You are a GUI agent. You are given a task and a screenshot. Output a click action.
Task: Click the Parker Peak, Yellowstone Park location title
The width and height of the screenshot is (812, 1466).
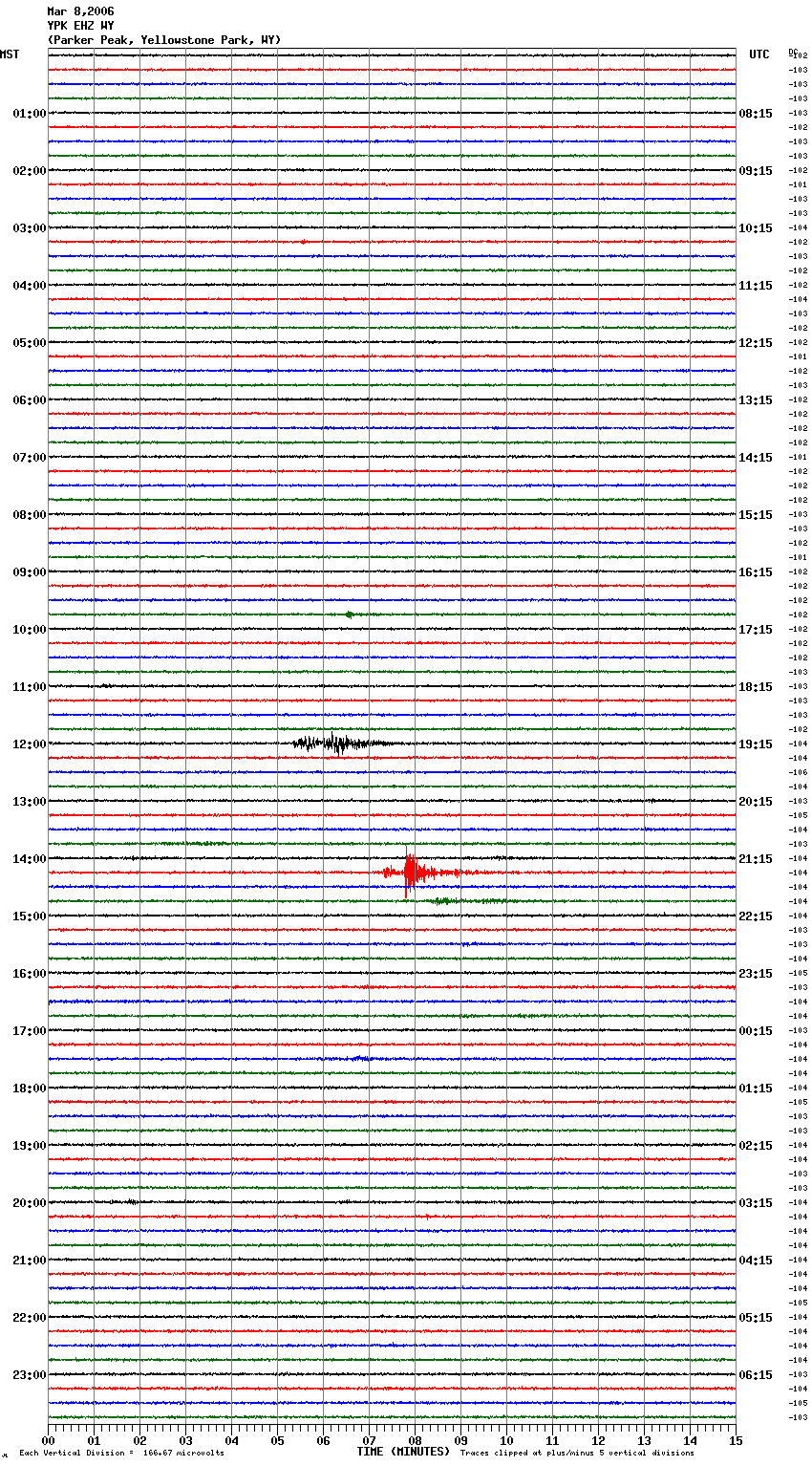(164, 40)
